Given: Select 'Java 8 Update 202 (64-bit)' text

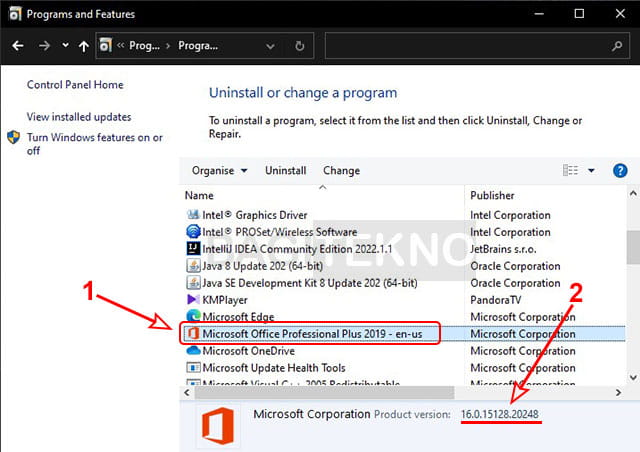Looking at the screenshot, I should [262, 266].
